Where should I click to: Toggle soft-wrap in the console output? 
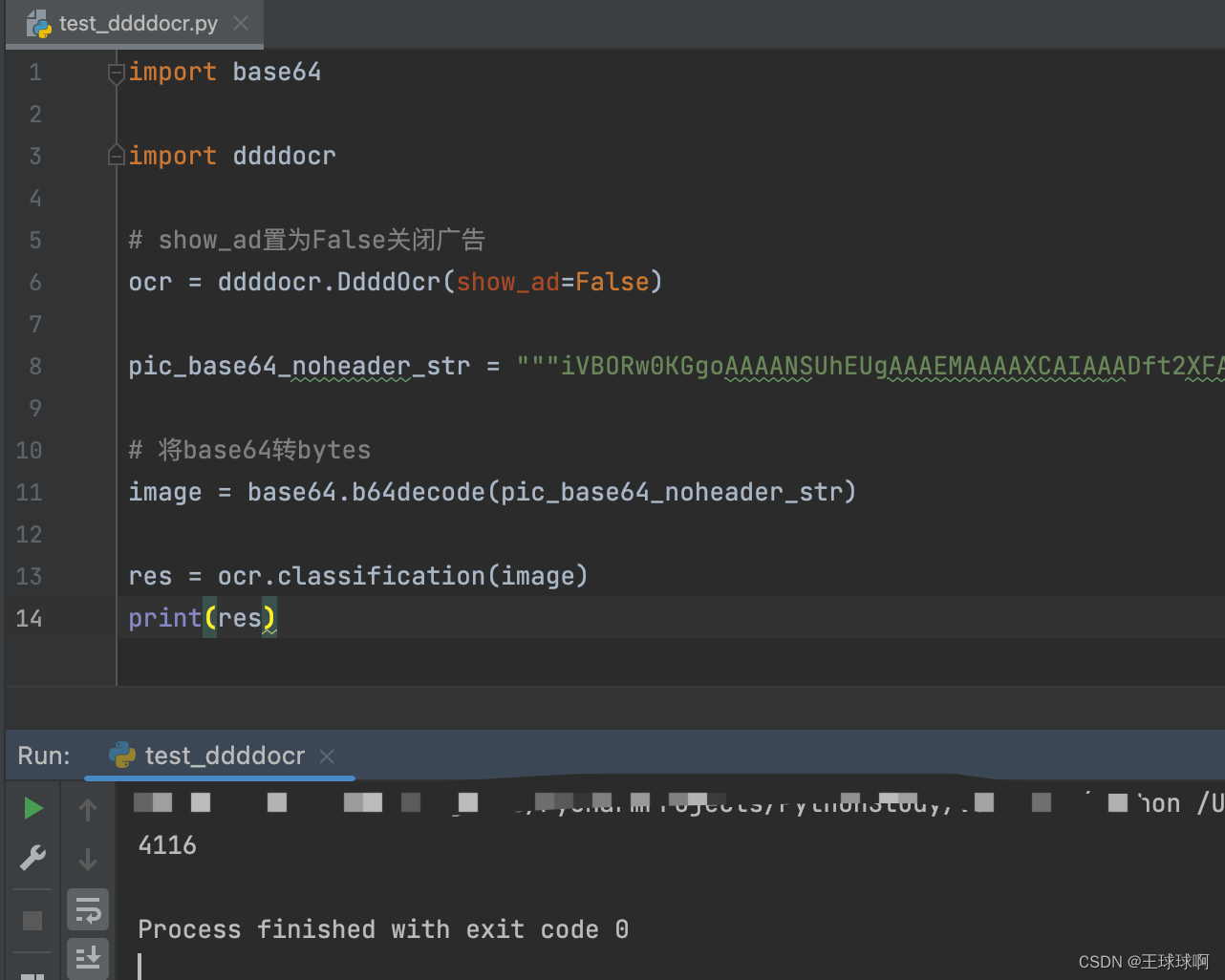pyautogui.click(x=88, y=910)
